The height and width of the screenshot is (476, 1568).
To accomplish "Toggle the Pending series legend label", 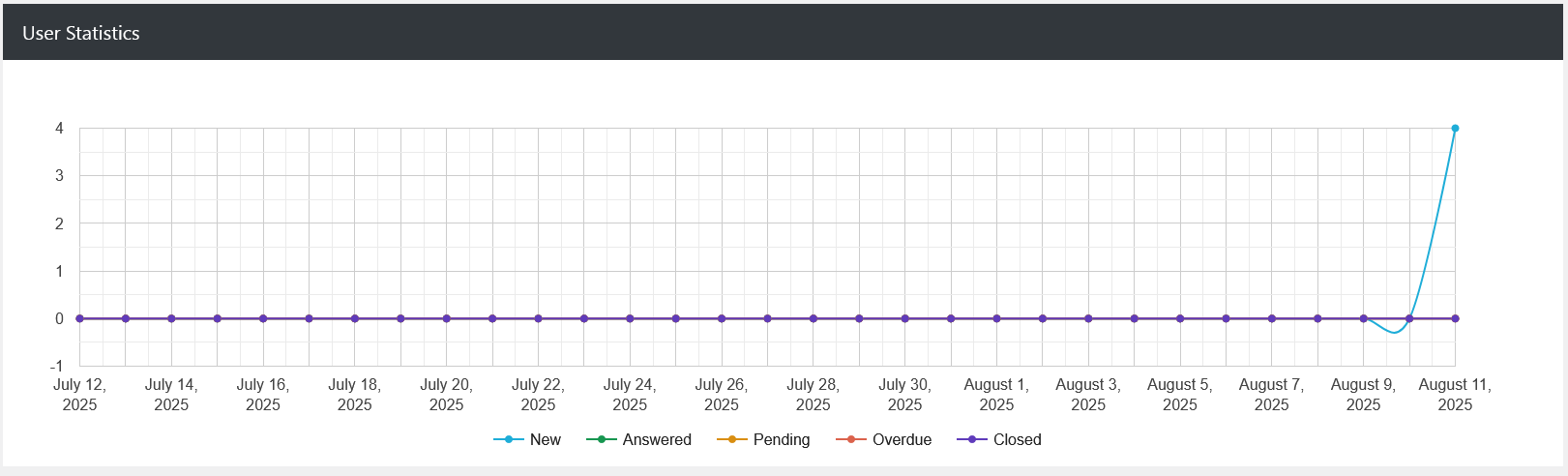I will [781, 439].
